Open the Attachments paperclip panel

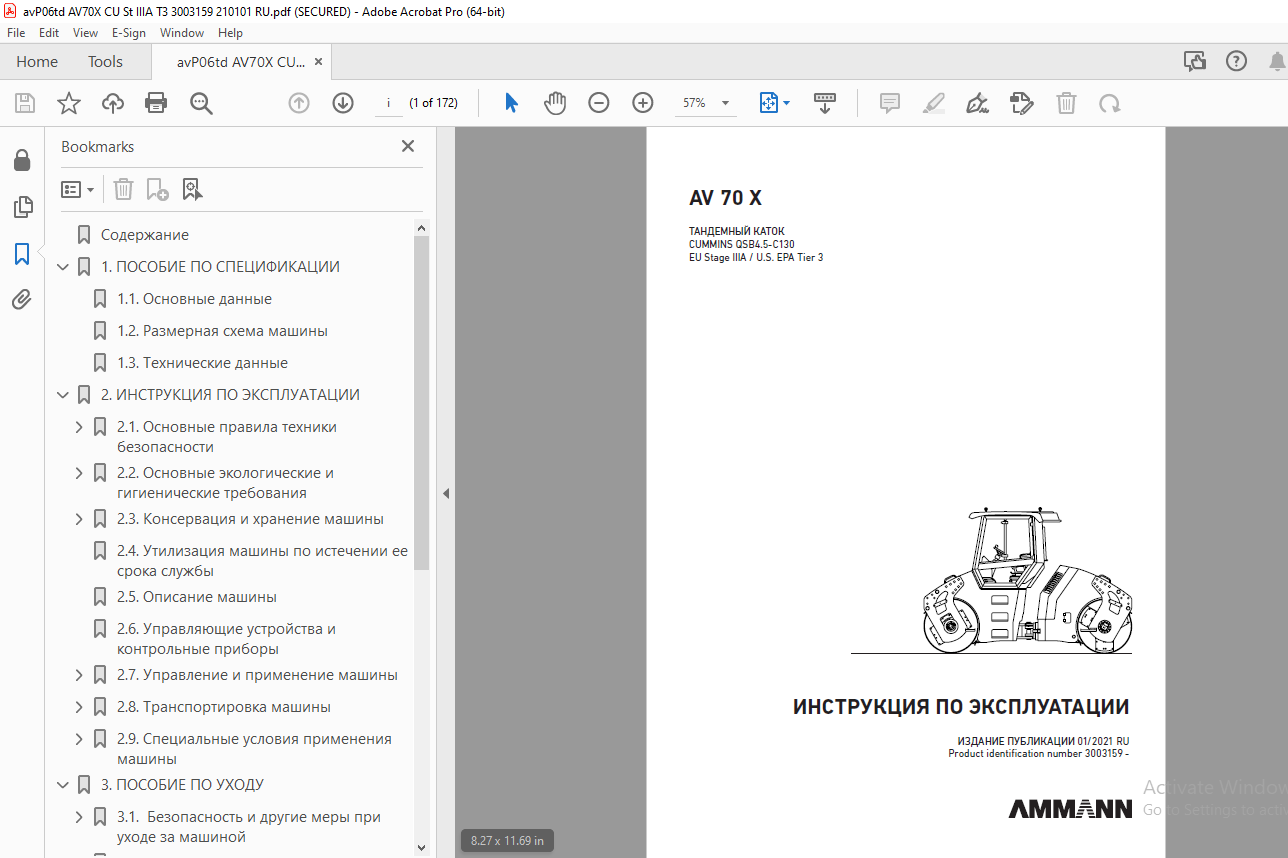(x=22, y=300)
